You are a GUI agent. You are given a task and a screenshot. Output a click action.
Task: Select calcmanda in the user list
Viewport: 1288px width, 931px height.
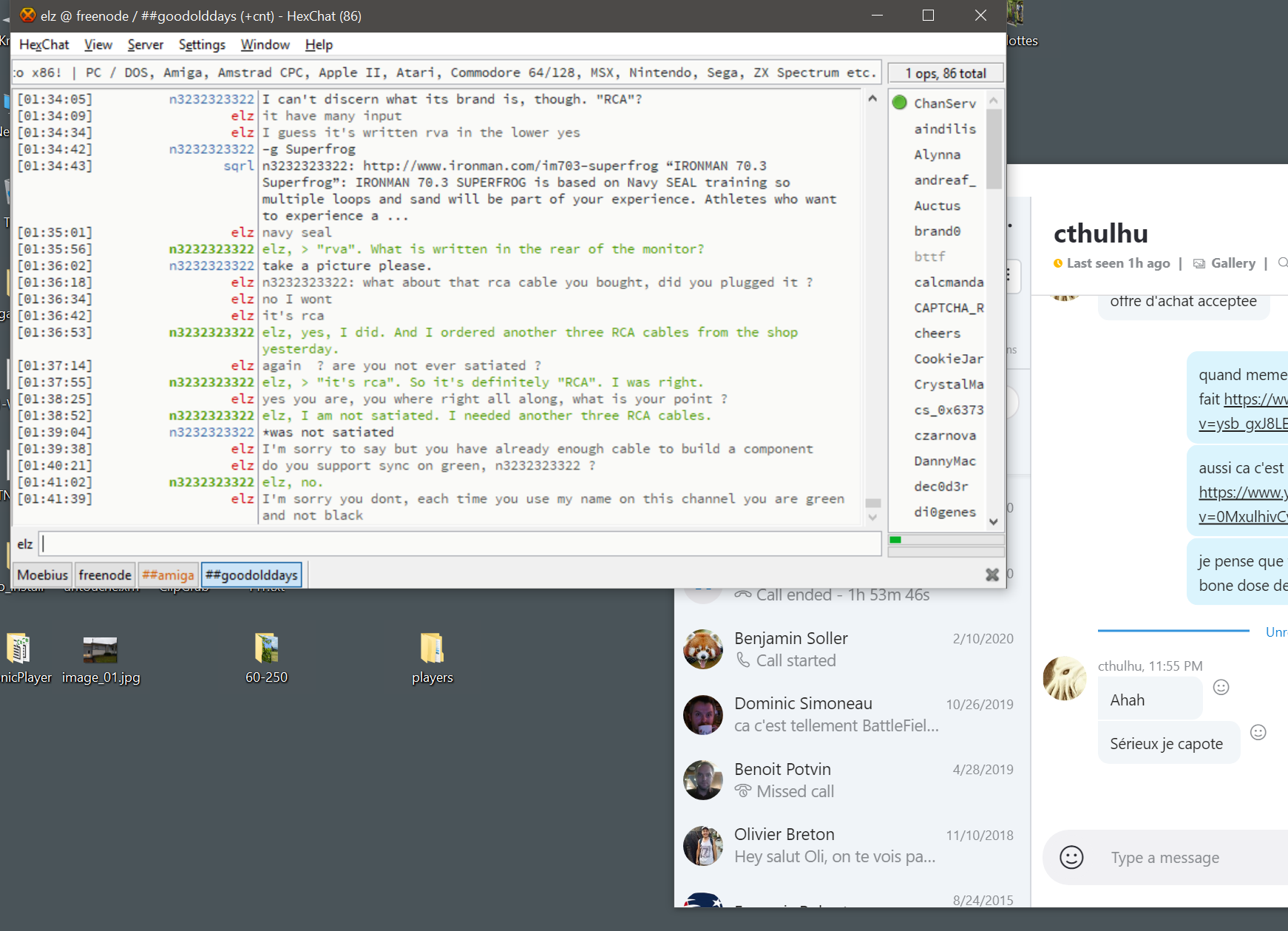coord(949,282)
